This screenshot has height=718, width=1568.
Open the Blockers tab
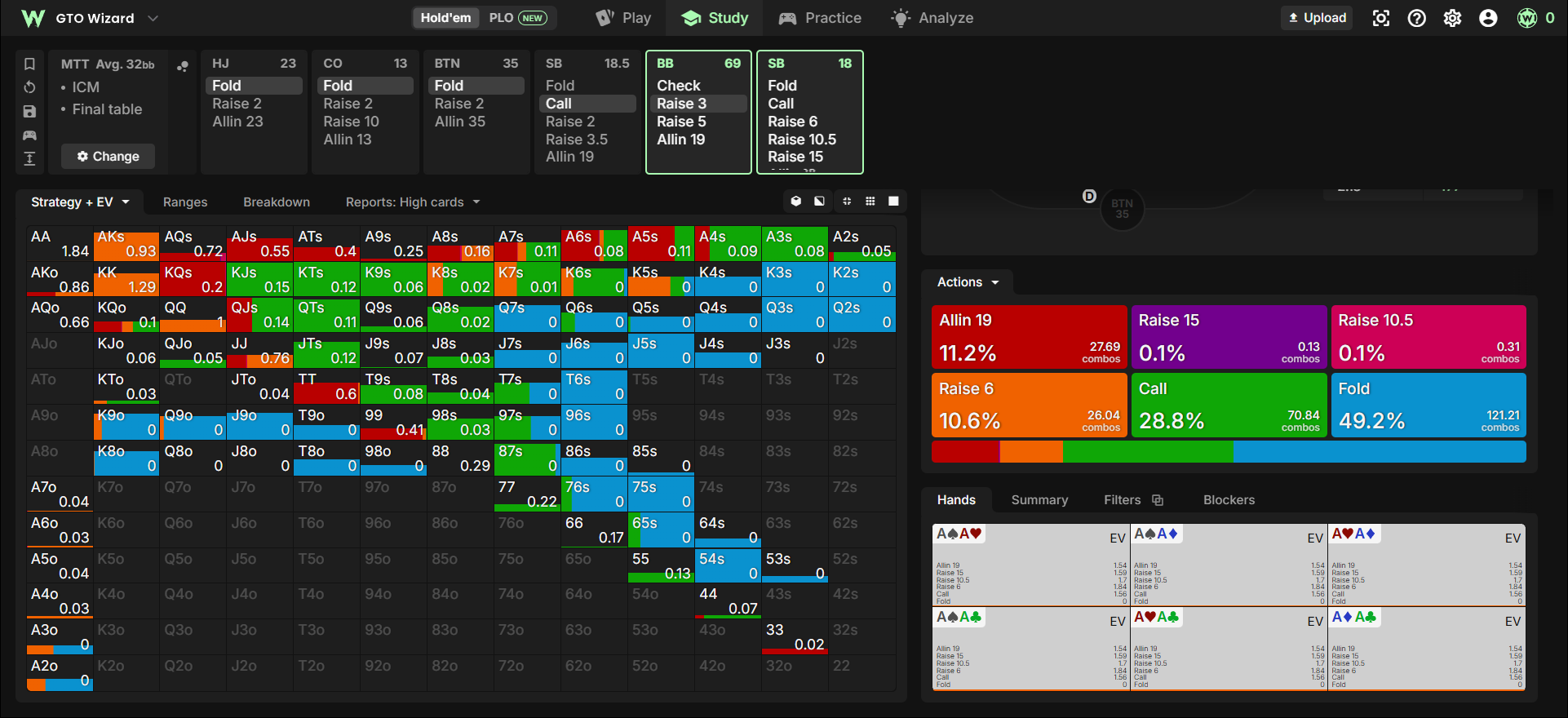pyautogui.click(x=1229, y=500)
